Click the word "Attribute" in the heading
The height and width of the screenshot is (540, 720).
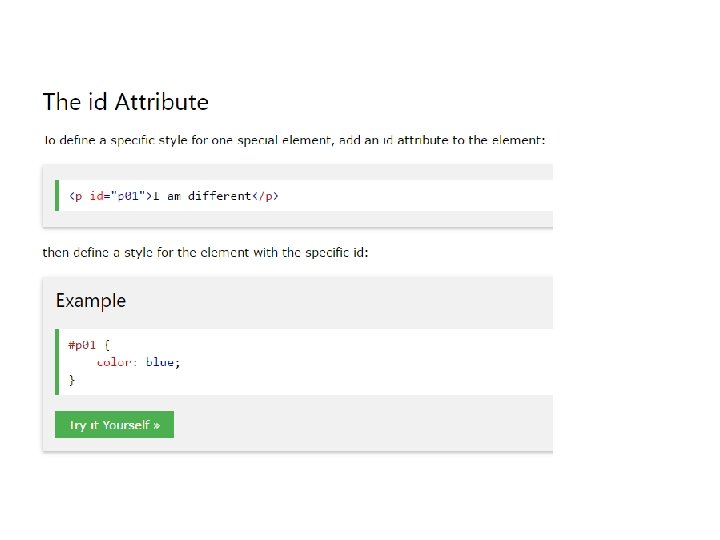[x=162, y=102]
